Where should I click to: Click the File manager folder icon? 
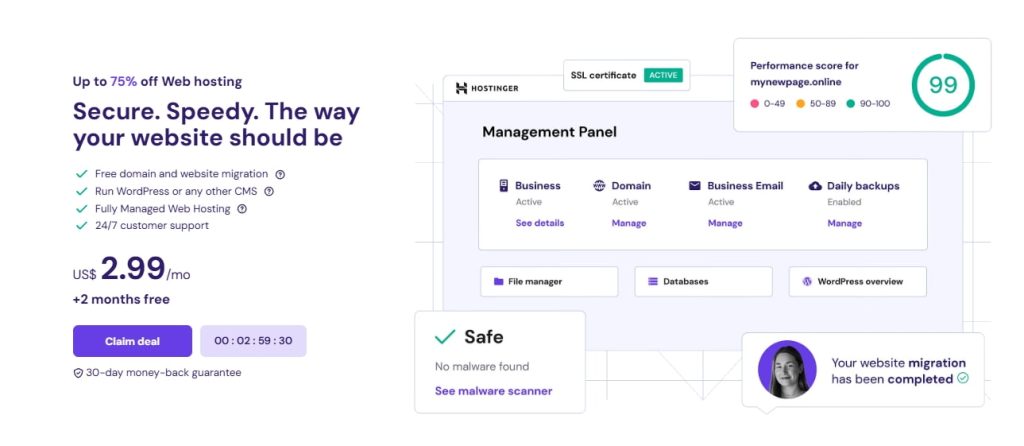pyautogui.click(x=498, y=282)
